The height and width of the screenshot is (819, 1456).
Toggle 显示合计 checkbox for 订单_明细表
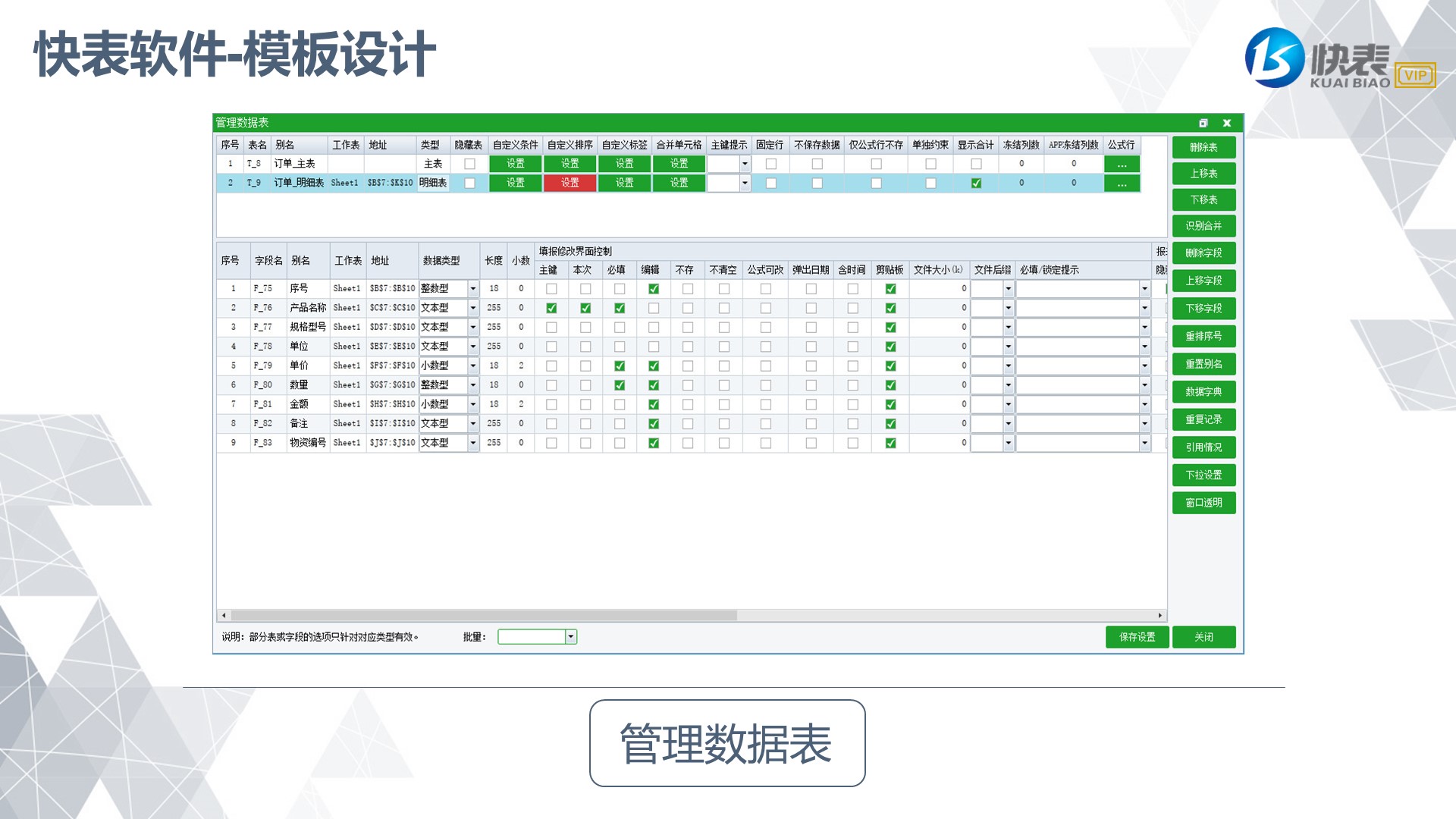pos(976,183)
